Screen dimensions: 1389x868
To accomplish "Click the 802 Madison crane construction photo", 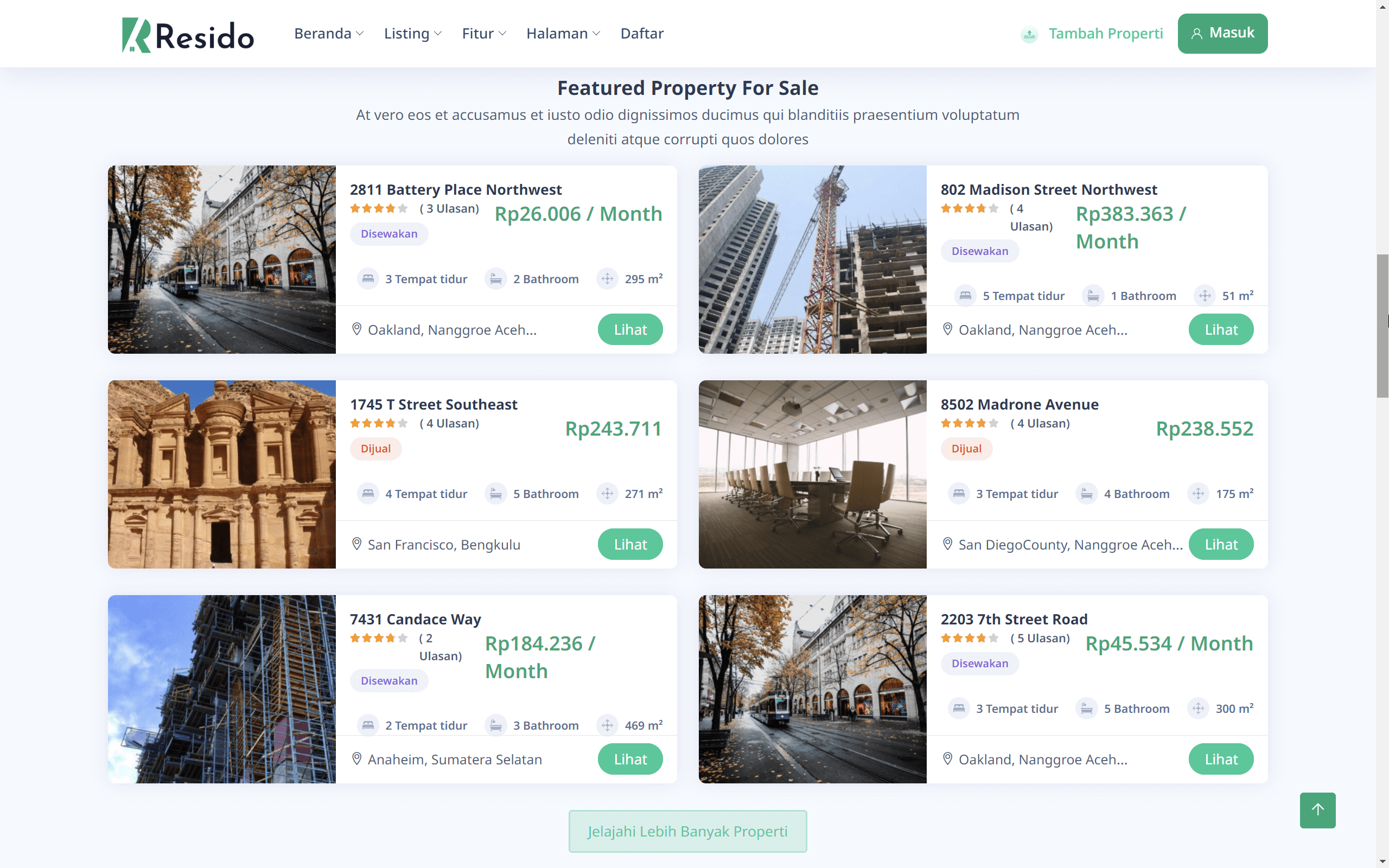I will pos(812,259).
